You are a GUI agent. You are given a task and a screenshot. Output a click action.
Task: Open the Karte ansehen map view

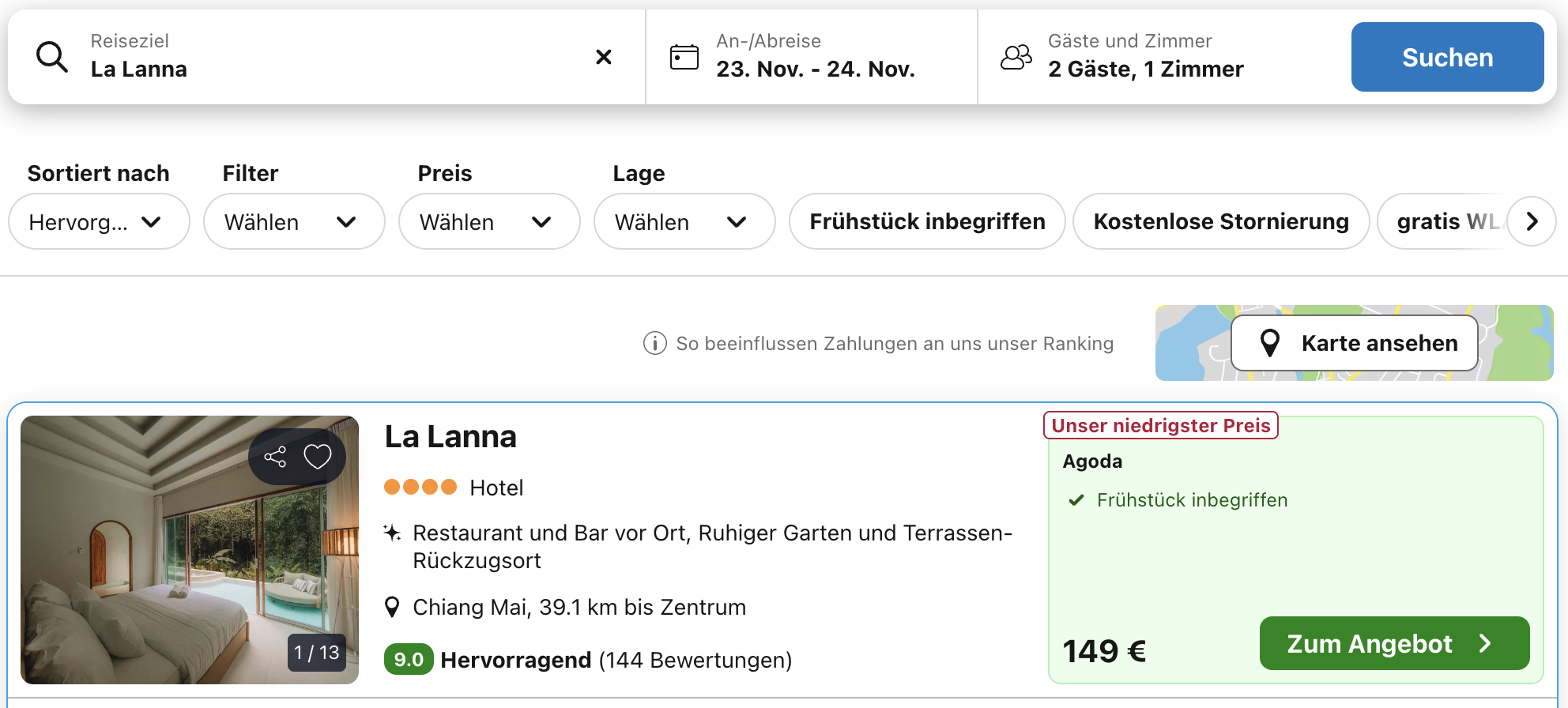(x=1354, y=343)
